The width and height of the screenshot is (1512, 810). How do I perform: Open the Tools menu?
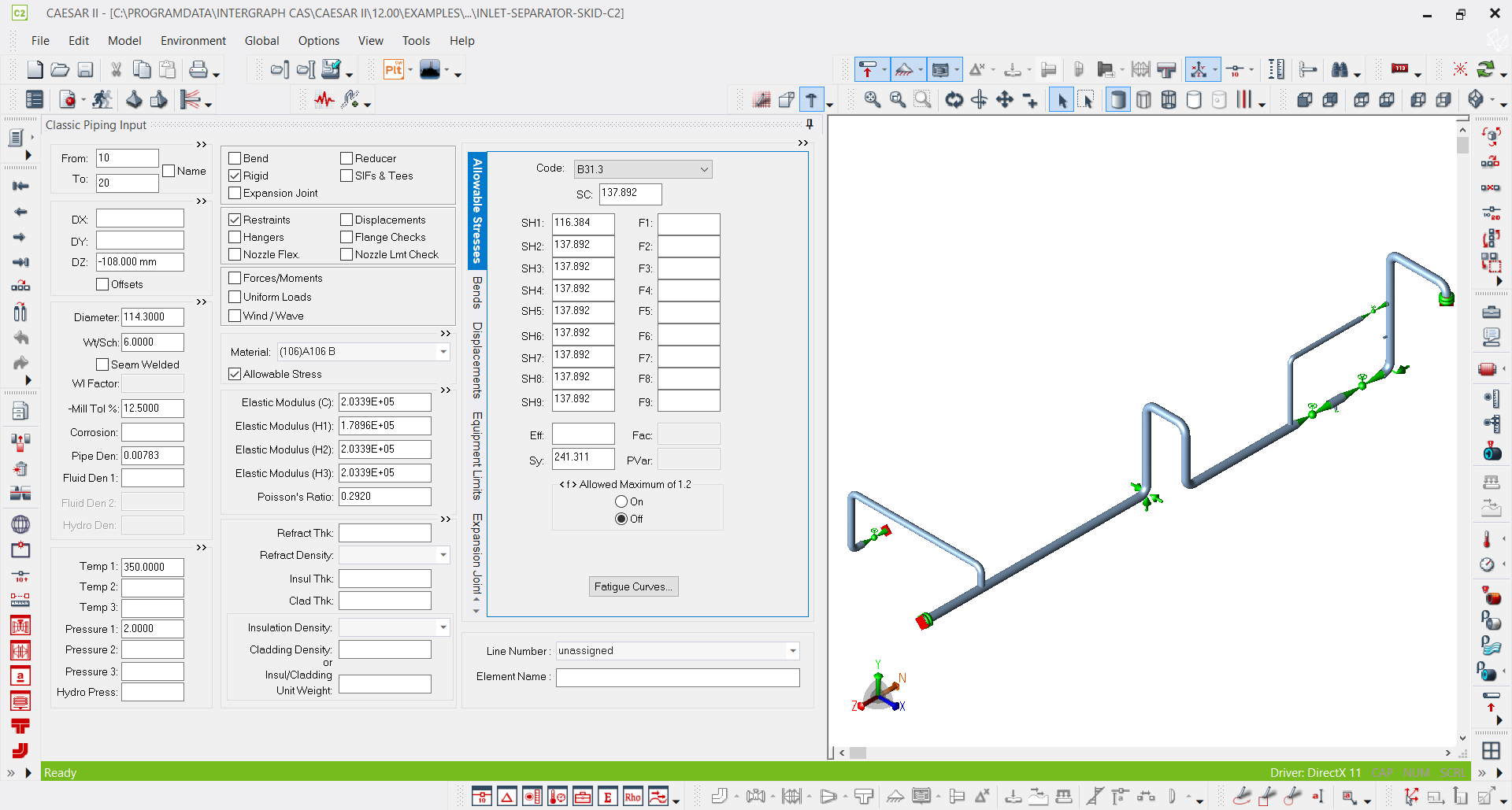[416, 41]
